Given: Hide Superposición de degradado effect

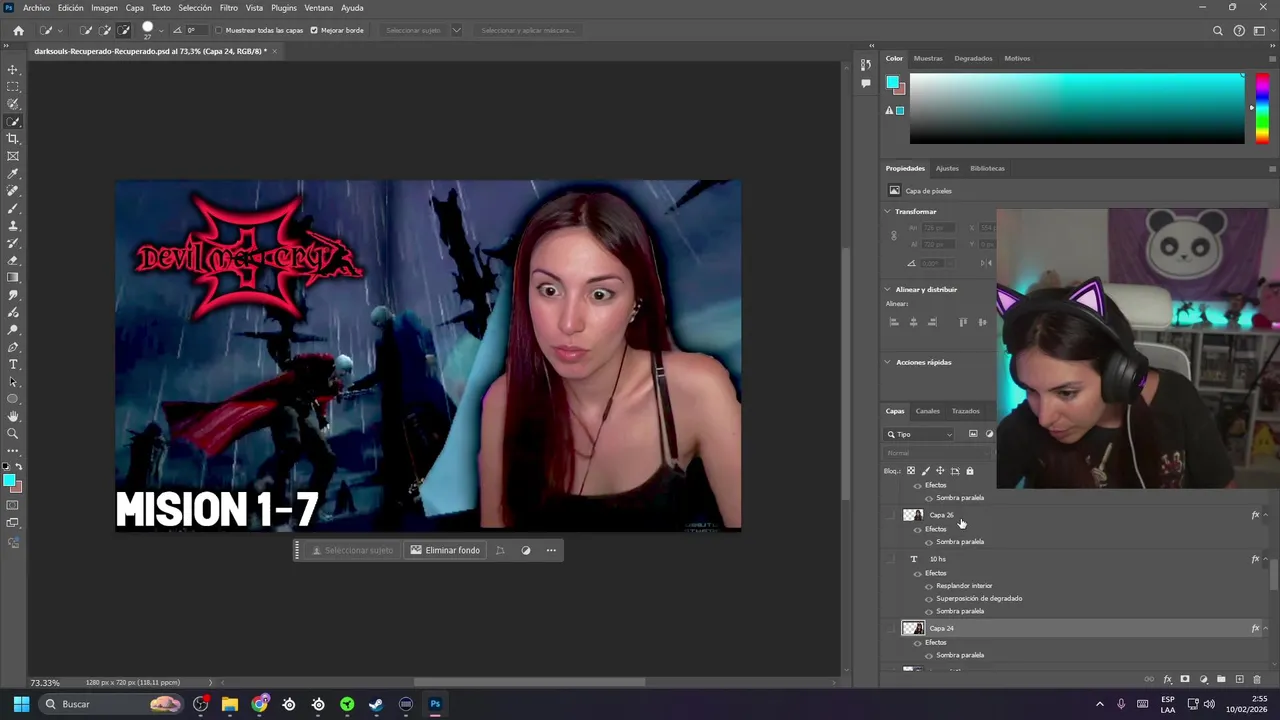Looking at the screenshot, I should pos(929,599).
